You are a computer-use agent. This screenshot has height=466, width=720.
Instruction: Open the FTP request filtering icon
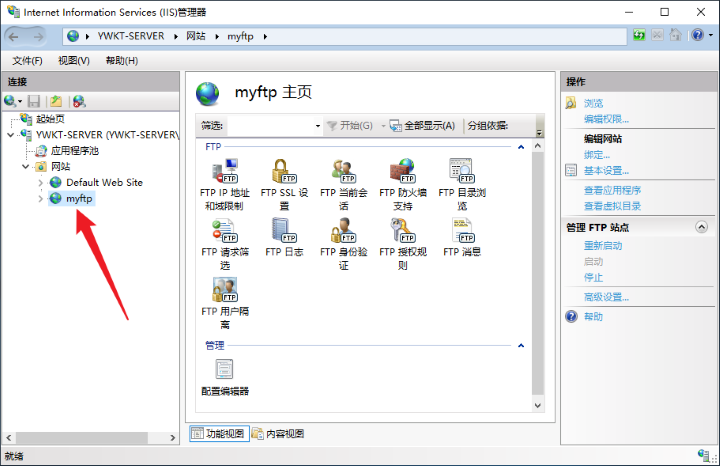[x=225, y=244]
